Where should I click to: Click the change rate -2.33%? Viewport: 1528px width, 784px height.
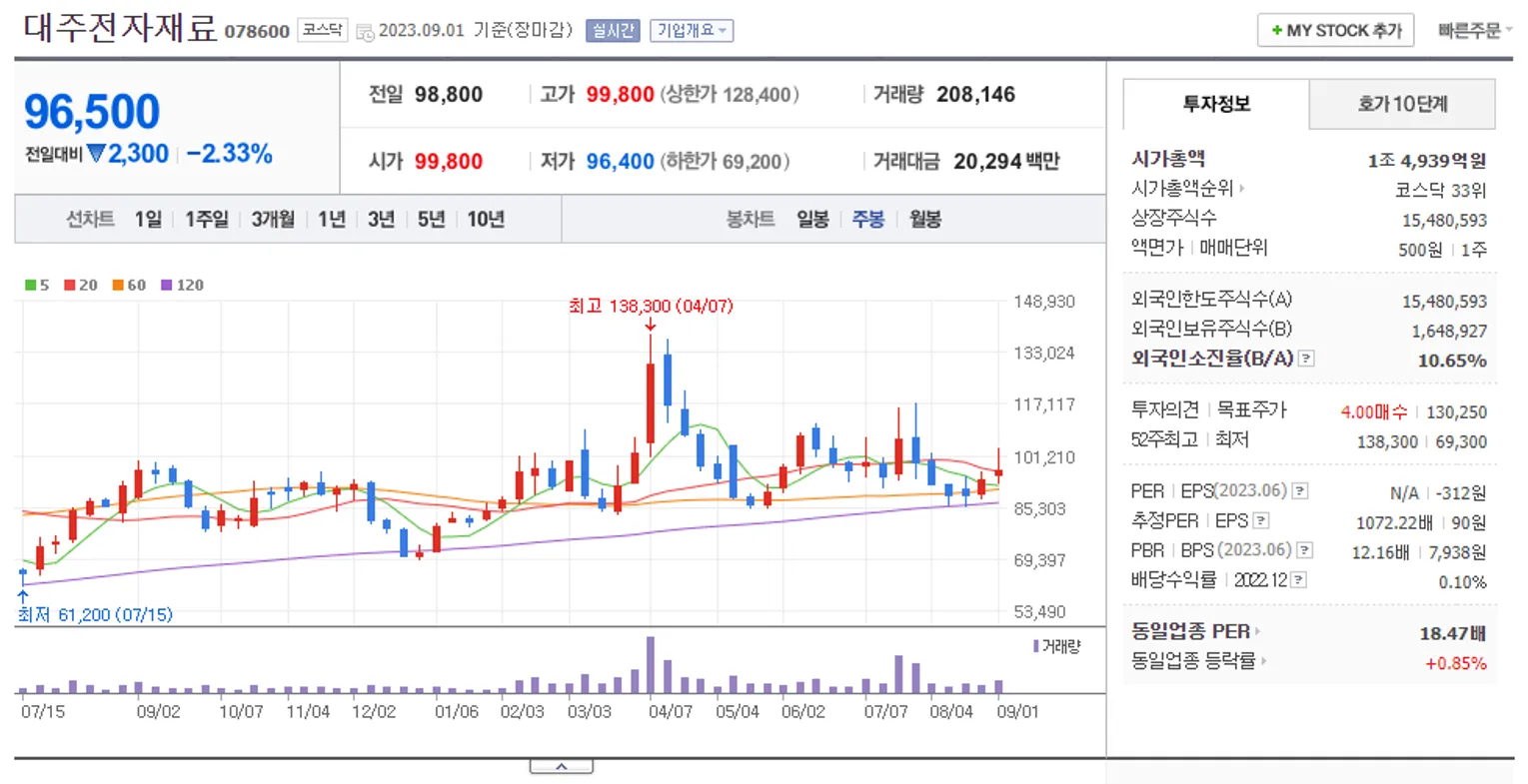coord(230,154)
